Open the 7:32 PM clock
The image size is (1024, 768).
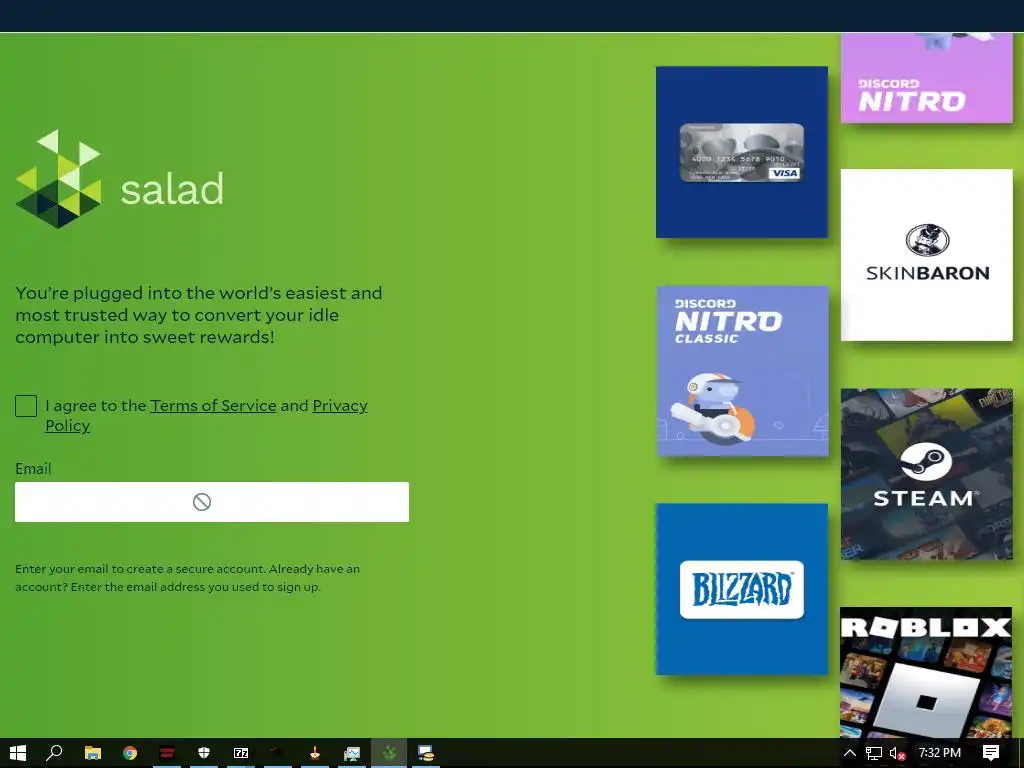[x=940, y=753]
